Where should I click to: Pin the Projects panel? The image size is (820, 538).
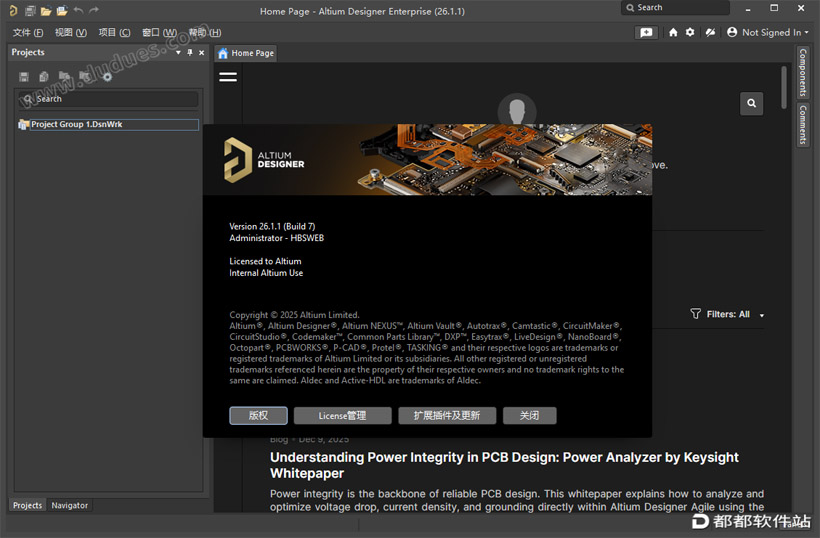coord(190,52)
